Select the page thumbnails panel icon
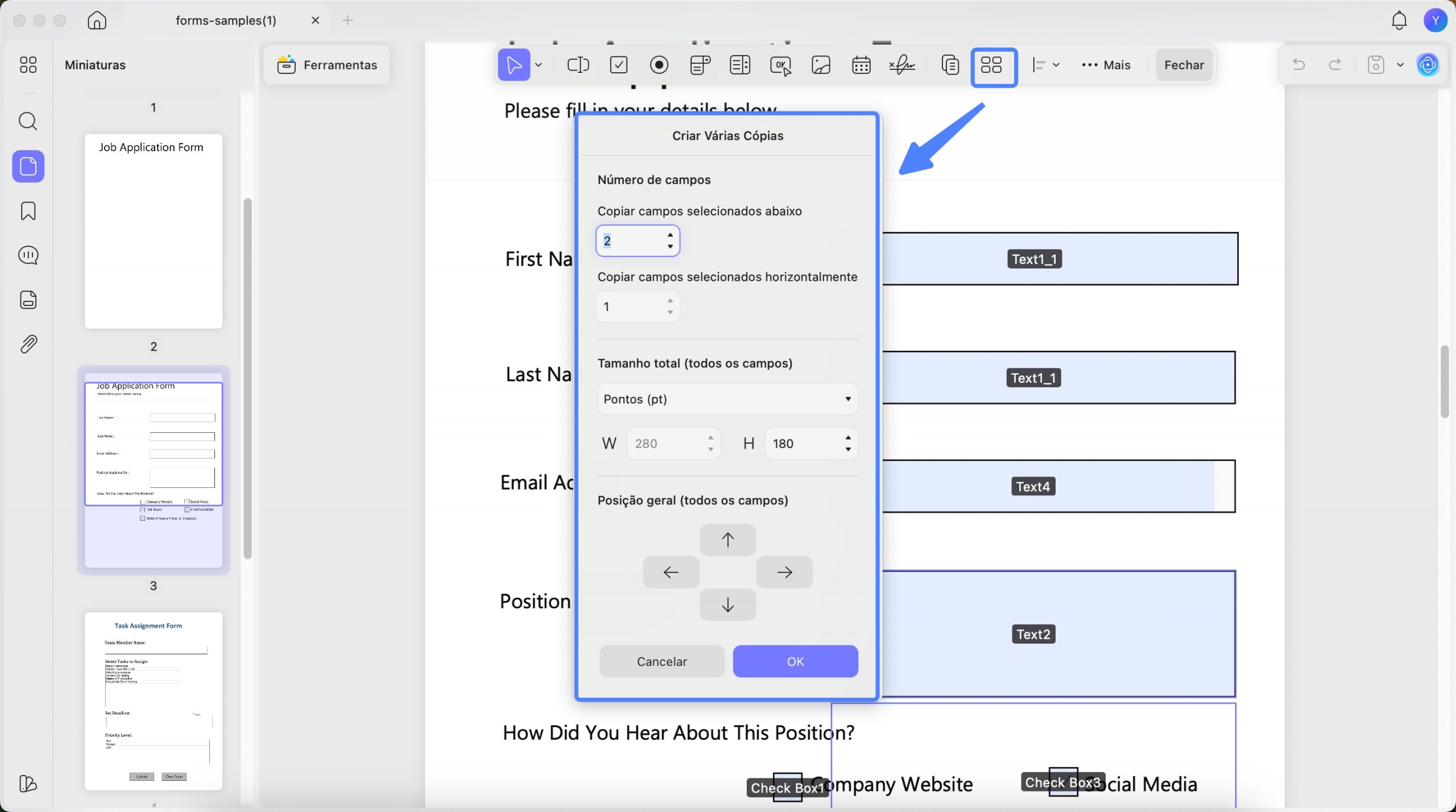This screenshot has width=1456, height=812. 28,166
